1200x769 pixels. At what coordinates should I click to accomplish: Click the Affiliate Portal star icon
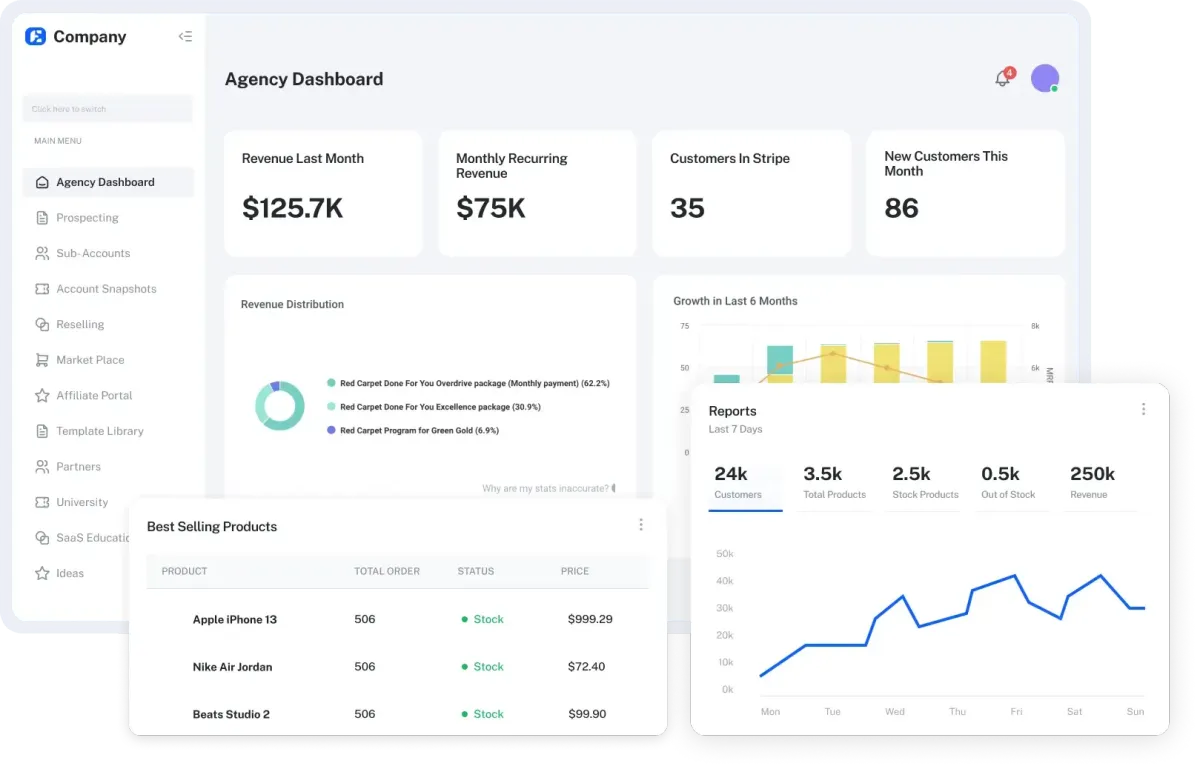[42, 396]
